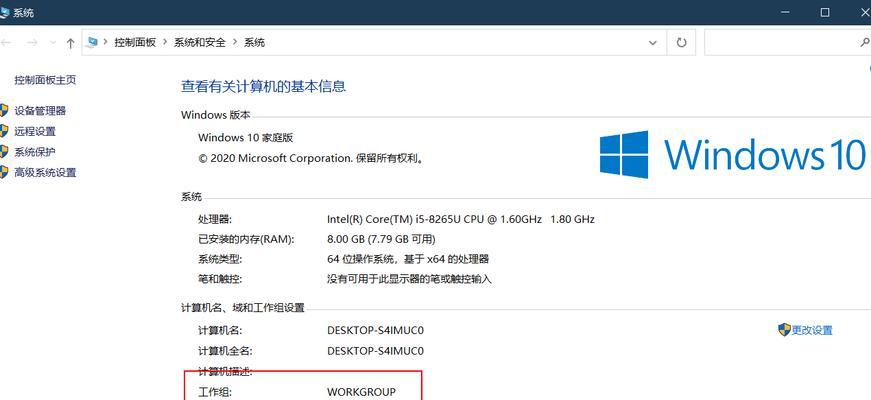
Task: Click the Windows 10 logo
Action: click(x=732, y=155)
